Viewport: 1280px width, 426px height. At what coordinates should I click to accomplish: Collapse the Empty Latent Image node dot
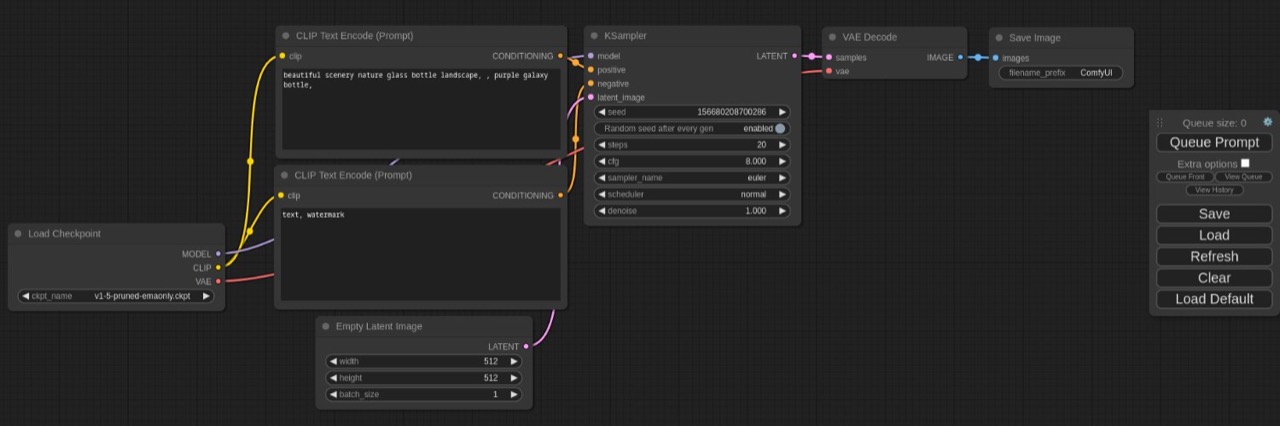(326, 326)
